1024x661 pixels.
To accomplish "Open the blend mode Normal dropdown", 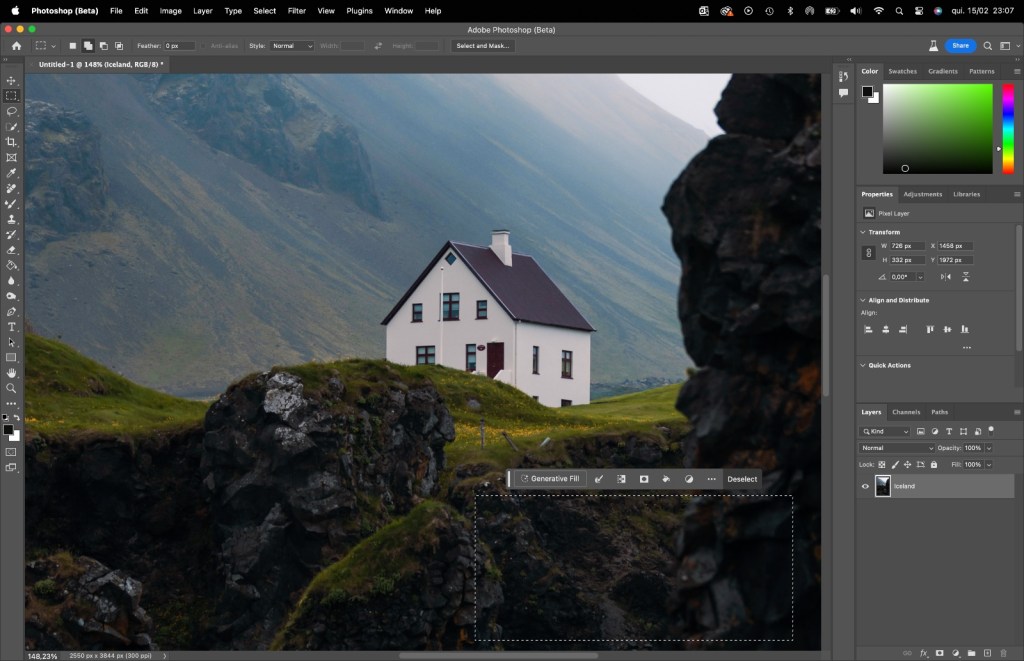I will click(897, 448).
